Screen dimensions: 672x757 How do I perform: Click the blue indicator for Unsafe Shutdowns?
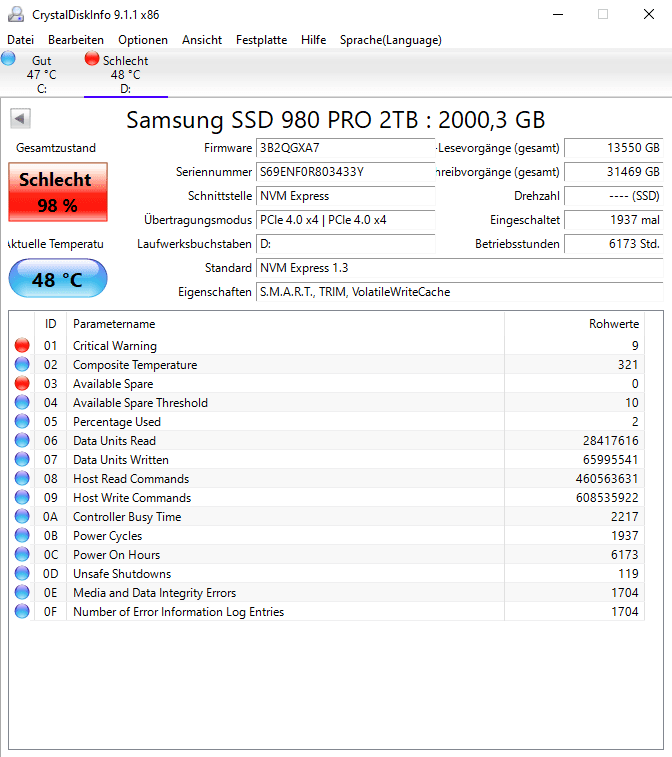click(22, 573)
